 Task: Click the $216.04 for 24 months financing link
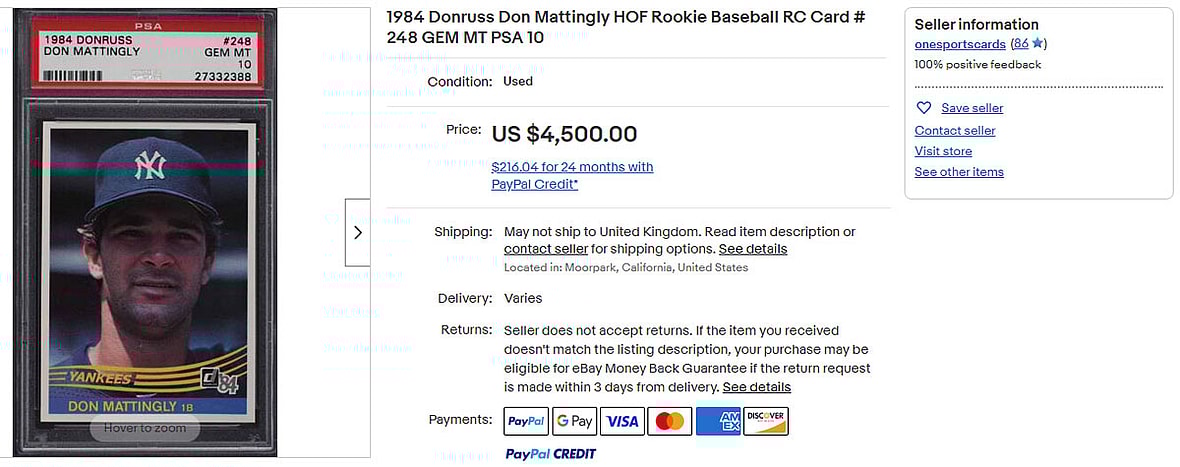tap(572, 167)
